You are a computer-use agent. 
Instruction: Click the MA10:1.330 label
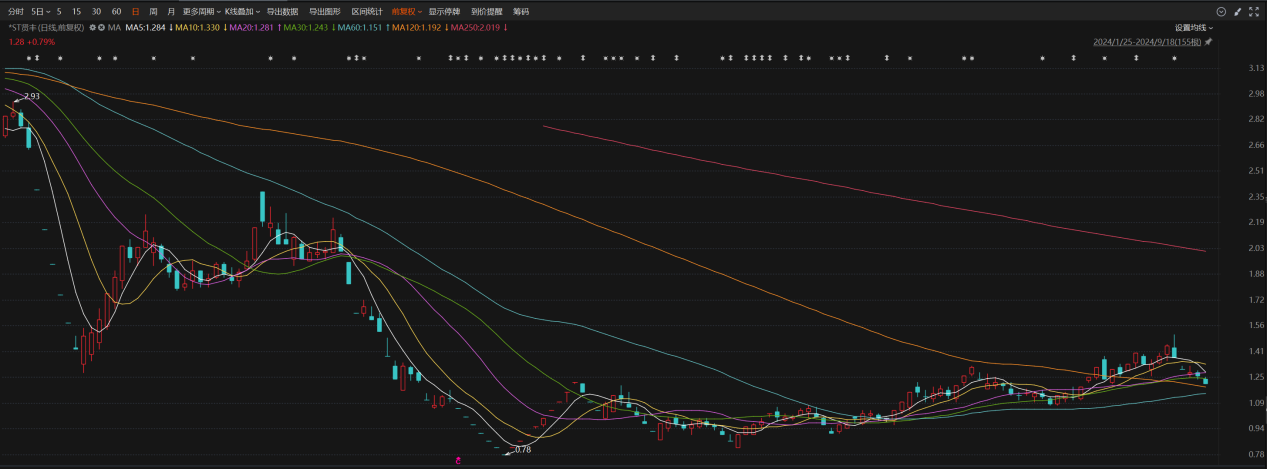point(198,28)
